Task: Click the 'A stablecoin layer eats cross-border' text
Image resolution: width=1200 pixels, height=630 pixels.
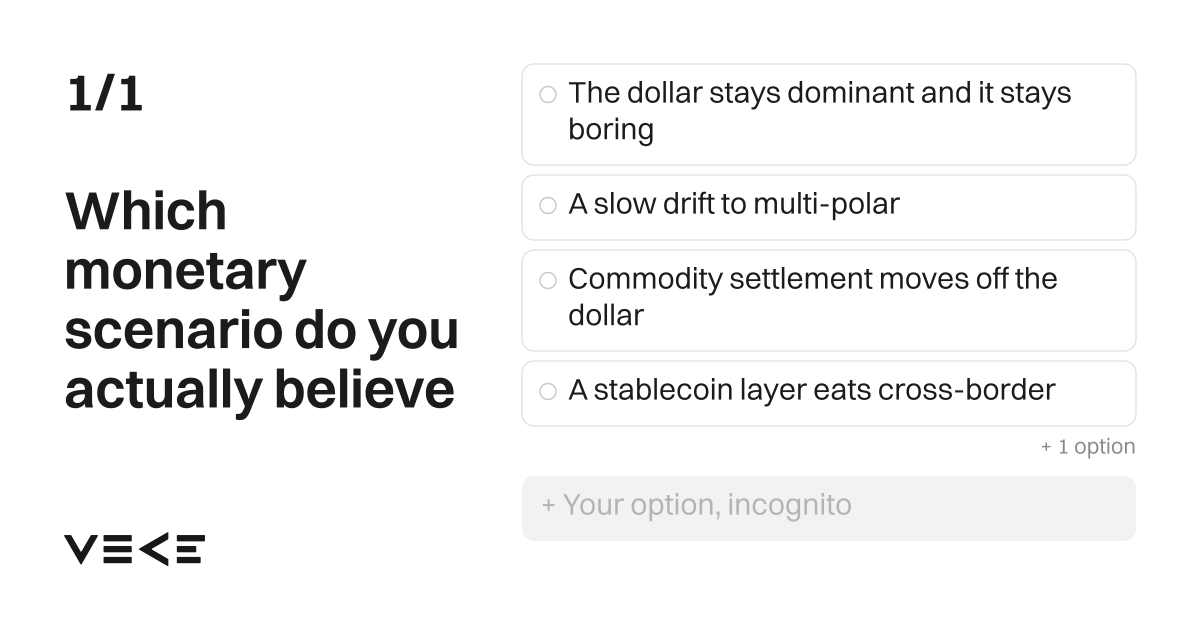Action: coord(812,390)
